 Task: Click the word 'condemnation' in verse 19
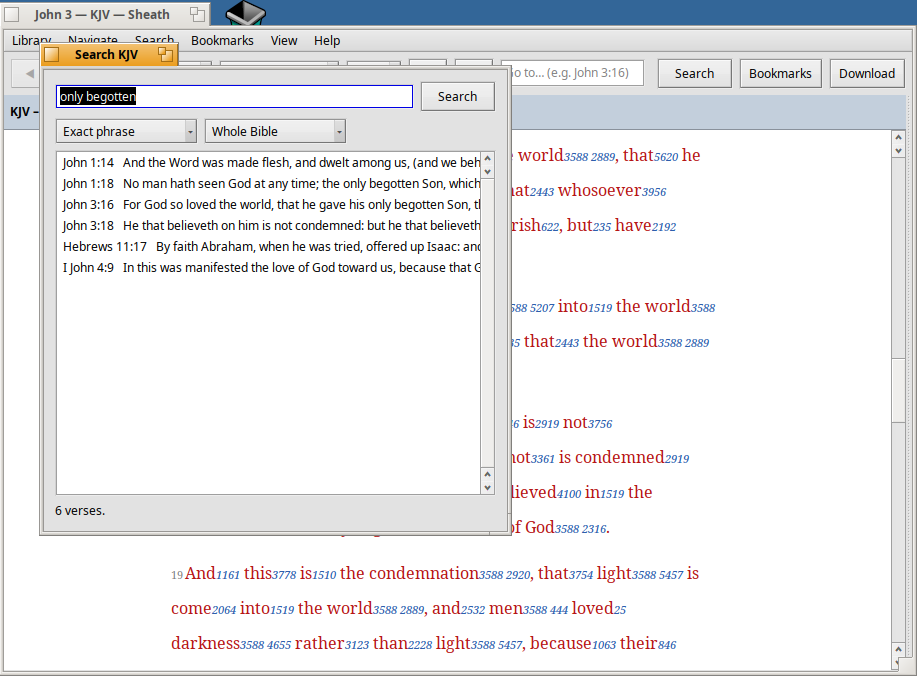coord(424,573)
